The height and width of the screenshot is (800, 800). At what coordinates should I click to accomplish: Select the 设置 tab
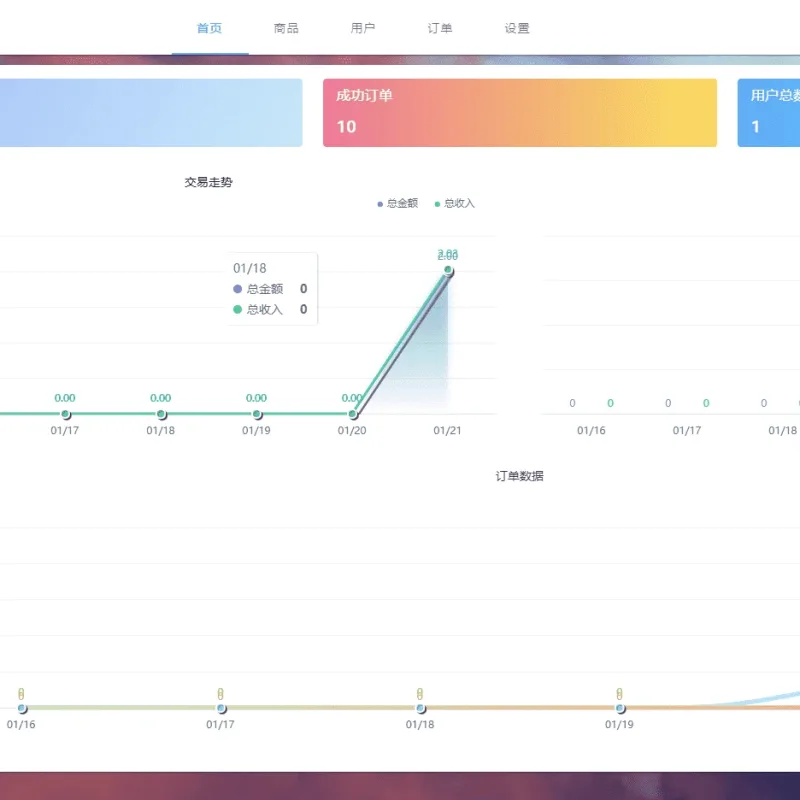(x=517, y=29)
